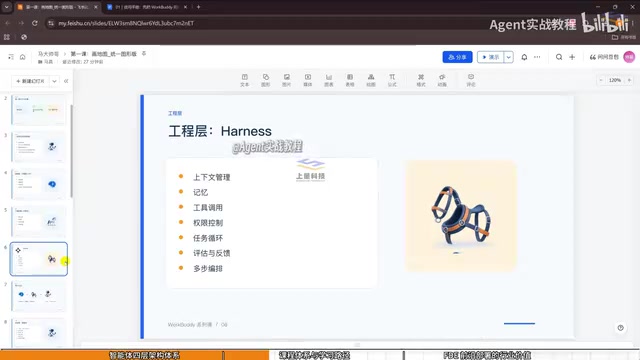Start presentation with 演示 button
Image resolution: width=640 pixels, height=360 pixels.
click(x=491, y=57)
